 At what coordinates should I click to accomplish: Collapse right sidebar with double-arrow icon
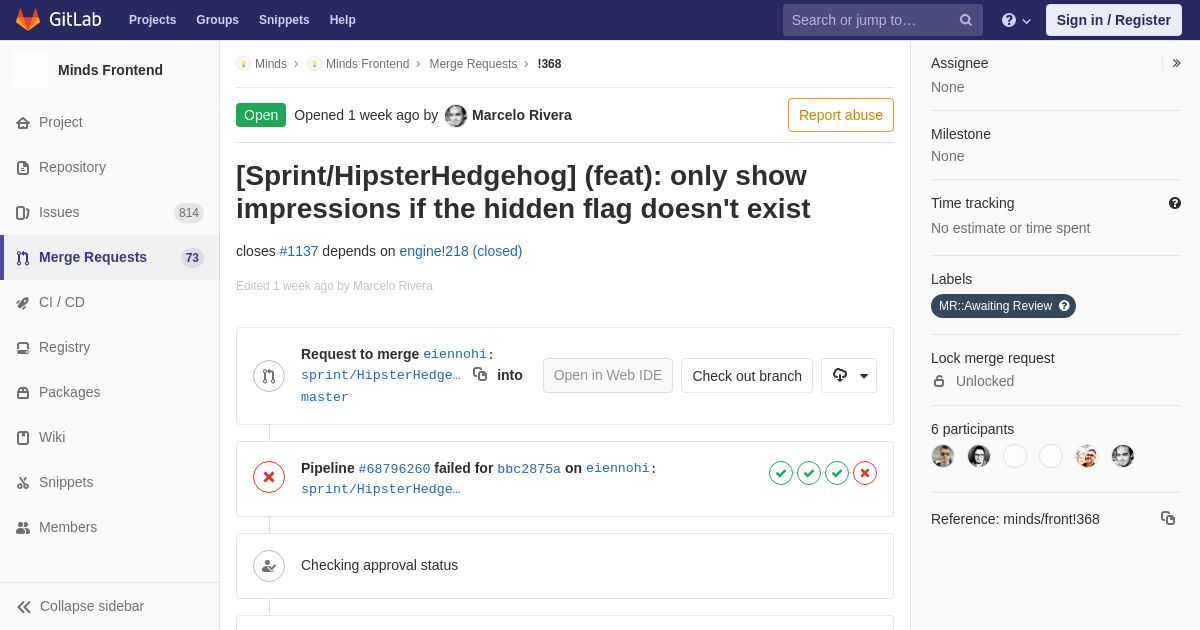1176,63
